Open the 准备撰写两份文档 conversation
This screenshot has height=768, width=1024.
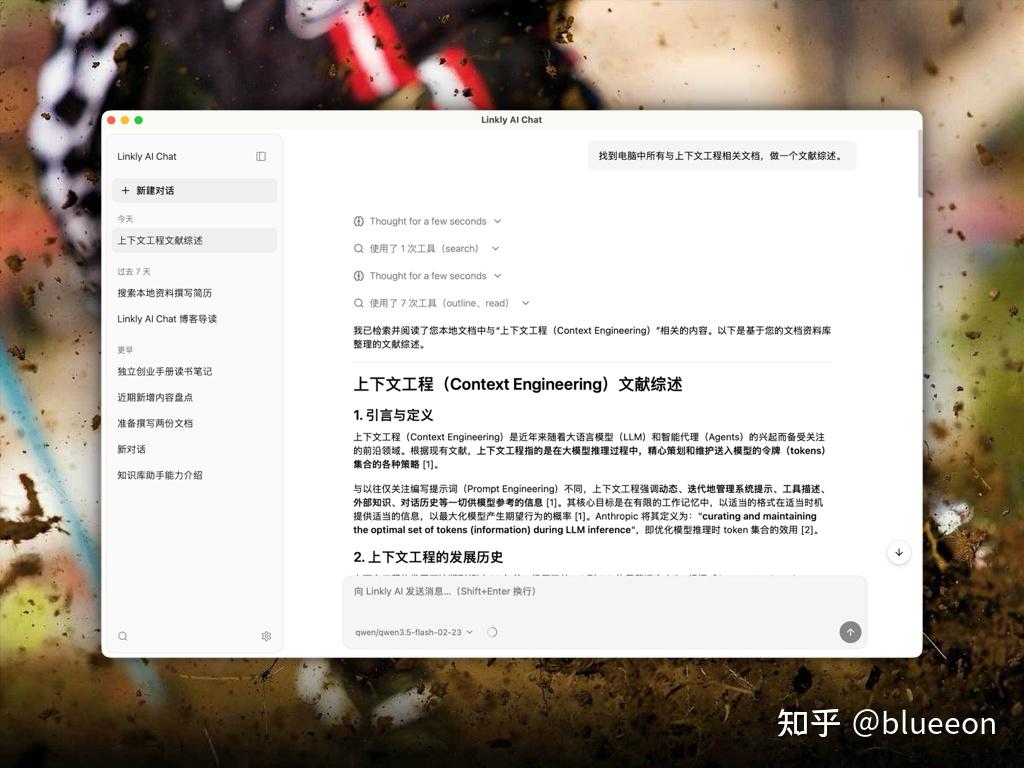[x=195, y=423]
